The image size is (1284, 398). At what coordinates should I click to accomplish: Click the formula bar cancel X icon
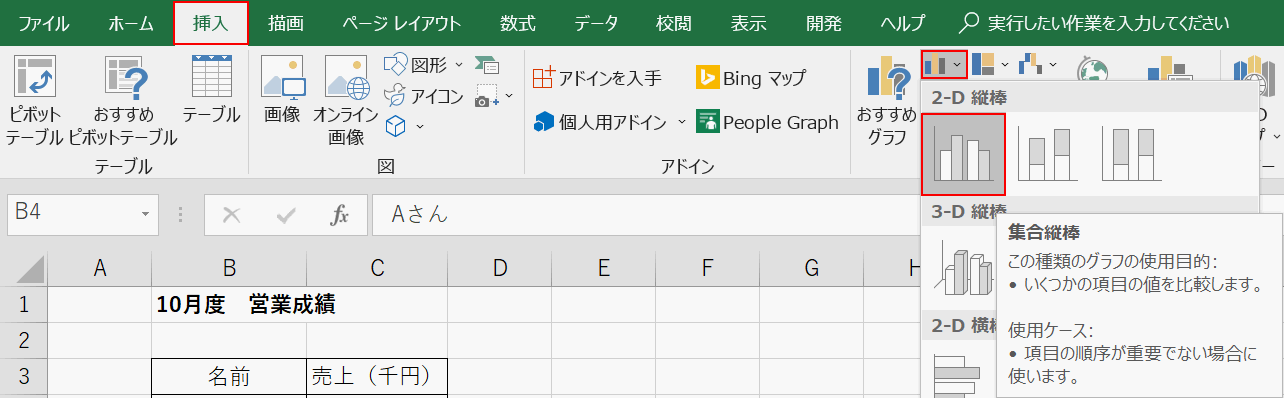pyautogui.click(x=232, y=215)
